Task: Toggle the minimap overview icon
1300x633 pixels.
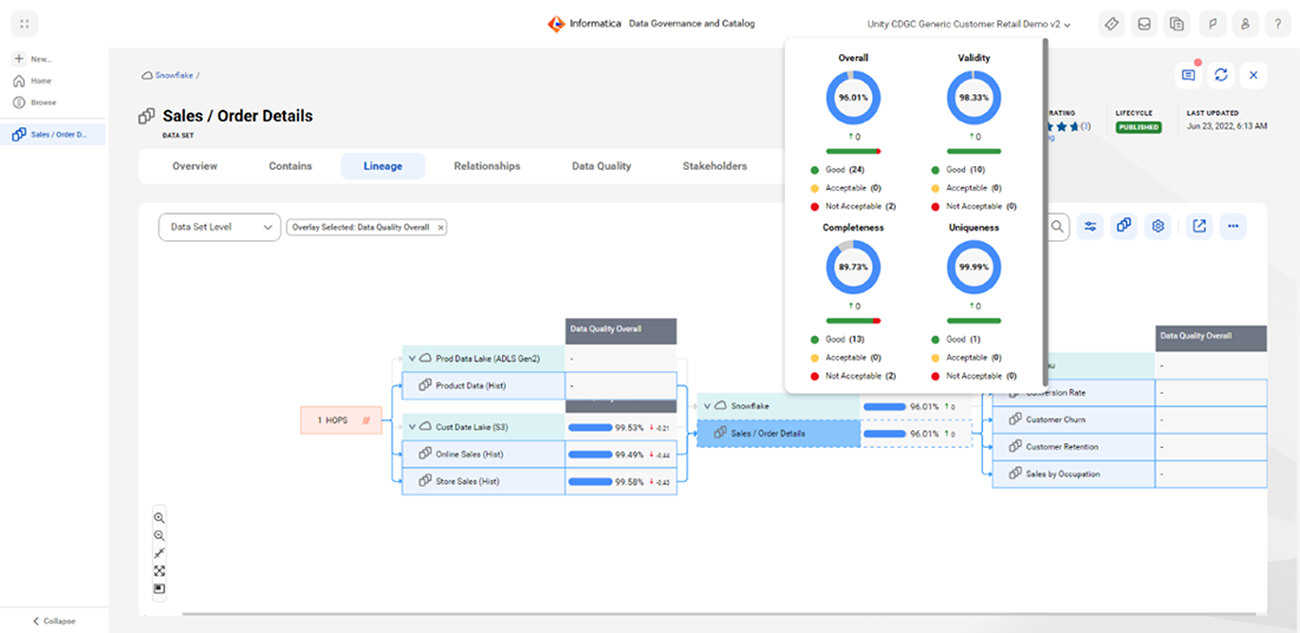Action: (x=159, y=589)
